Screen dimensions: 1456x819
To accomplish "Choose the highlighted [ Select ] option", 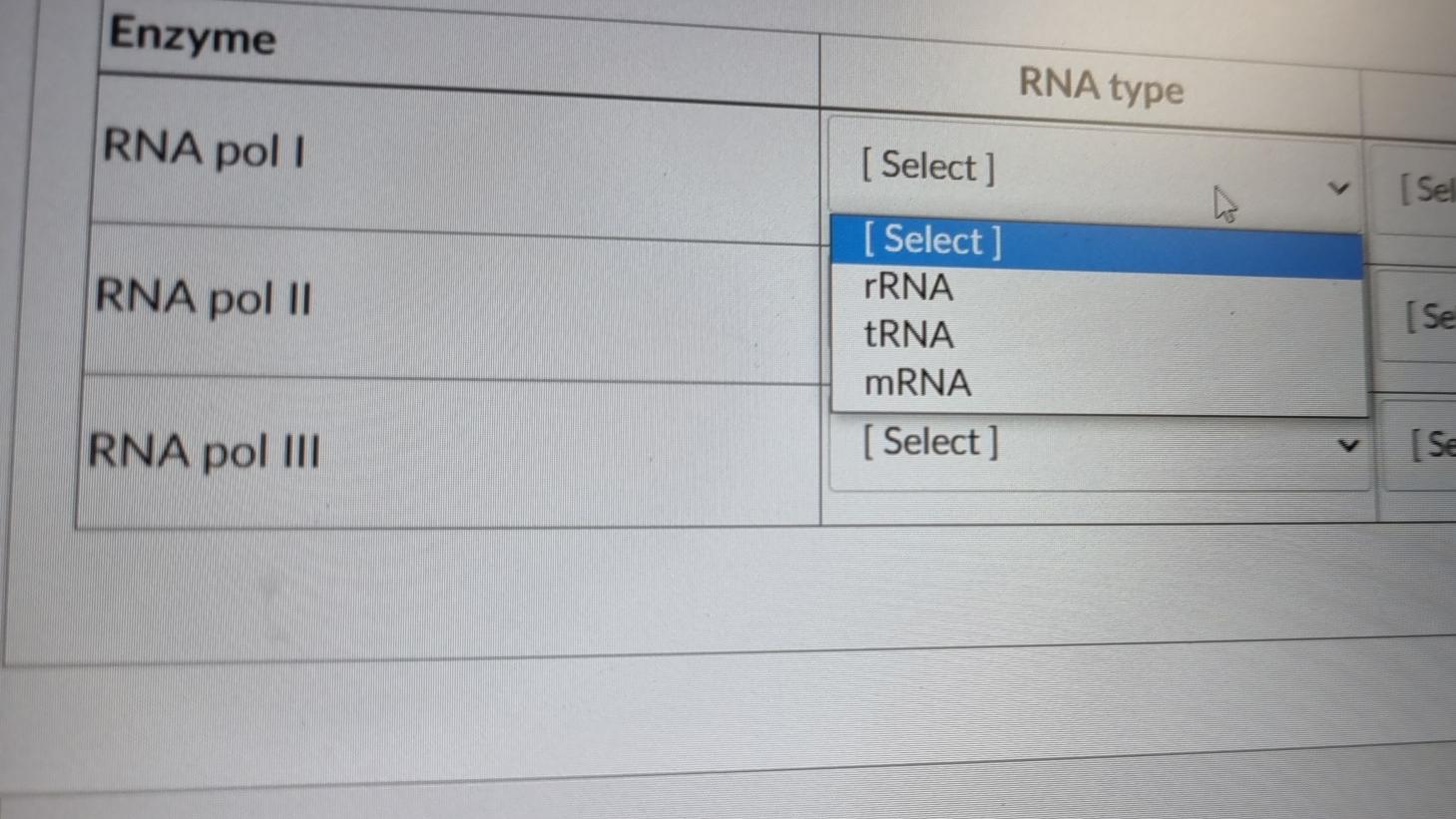I will (x=929, y=239).
